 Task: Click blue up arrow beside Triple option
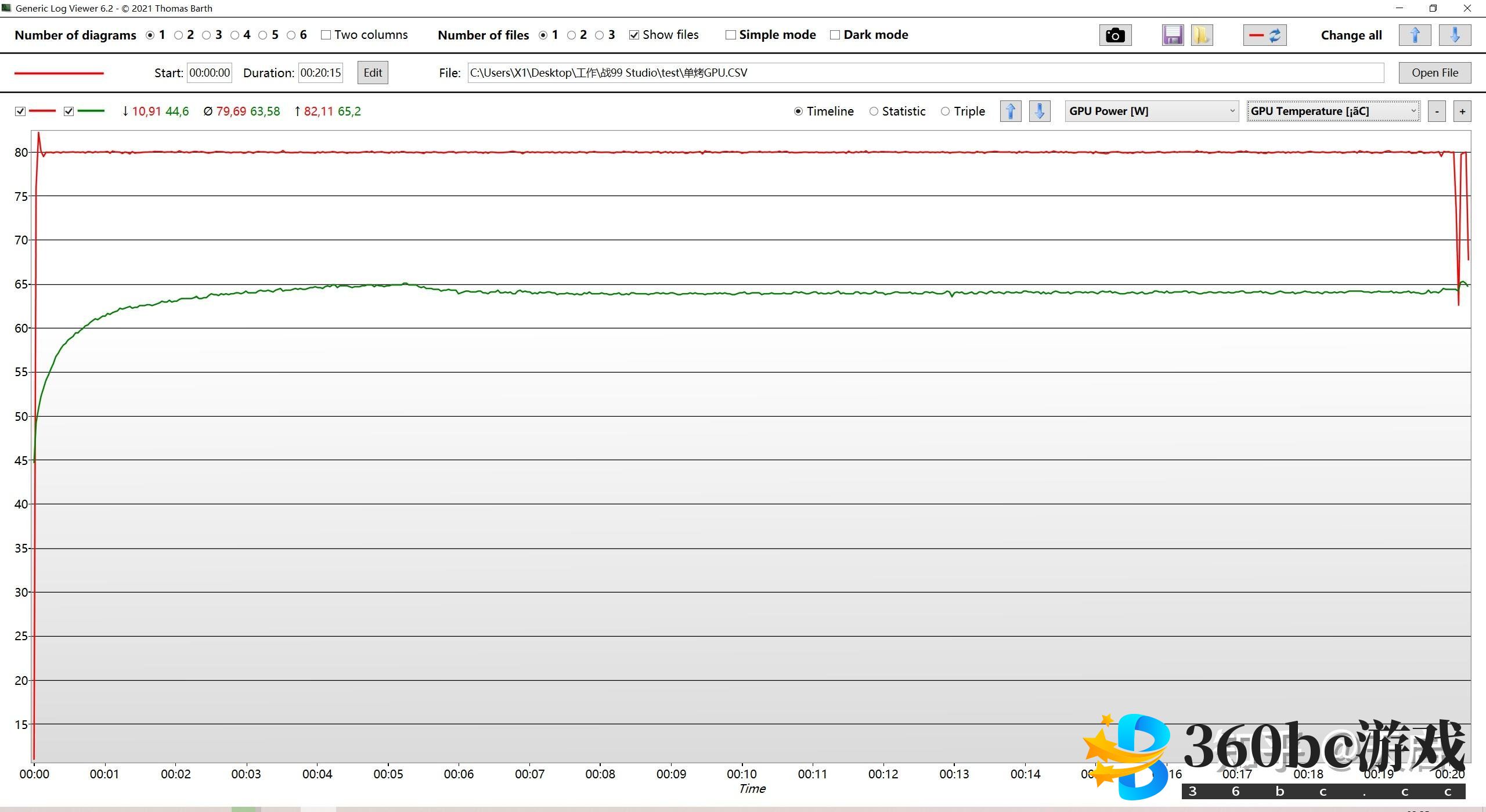pyautogui.click(x=1010, y=111)
